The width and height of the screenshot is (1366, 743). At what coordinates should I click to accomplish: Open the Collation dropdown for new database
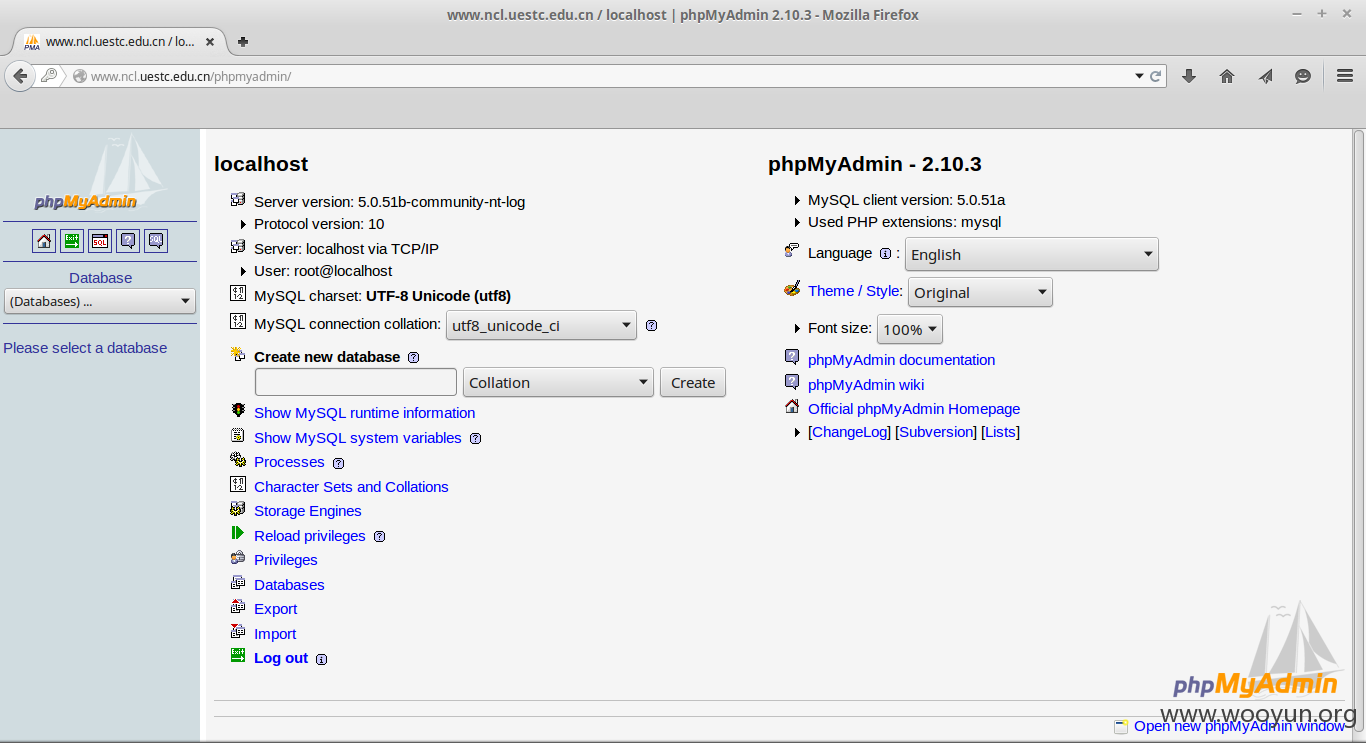[558, 383]
